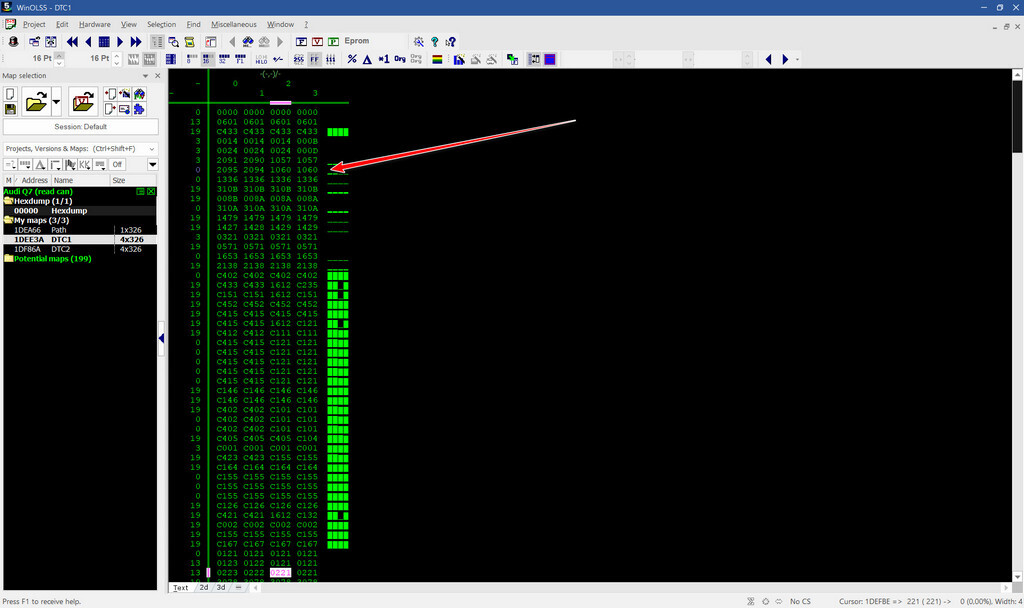The height and width of the screenshot is (608, 1024).
Task: Click the binoculars search icon
Action: pyautogui.click(x=248, y=42)
